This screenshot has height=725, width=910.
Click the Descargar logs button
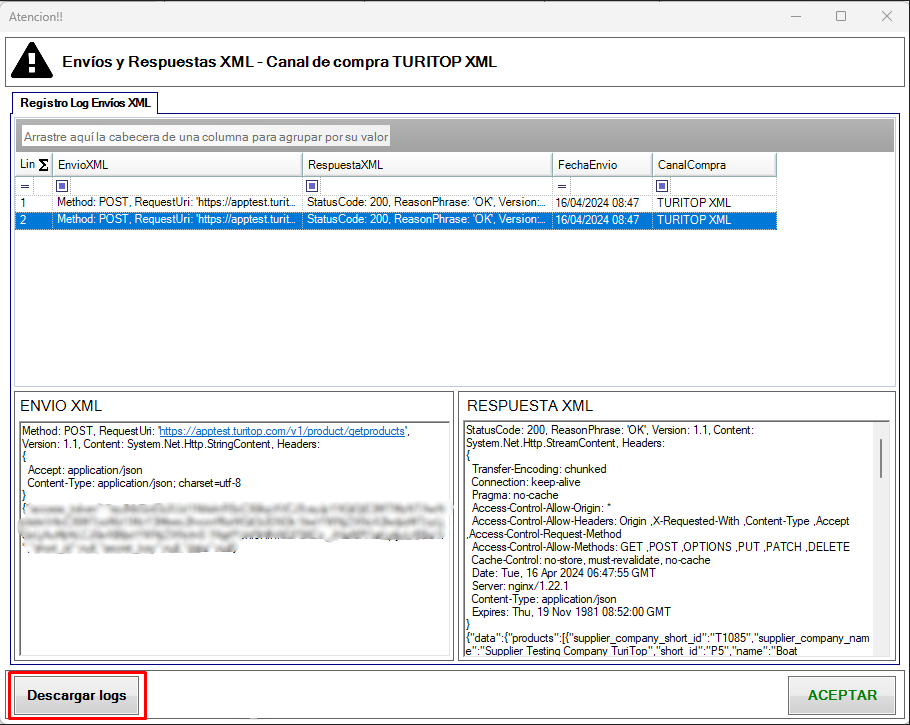coord(77,695)
